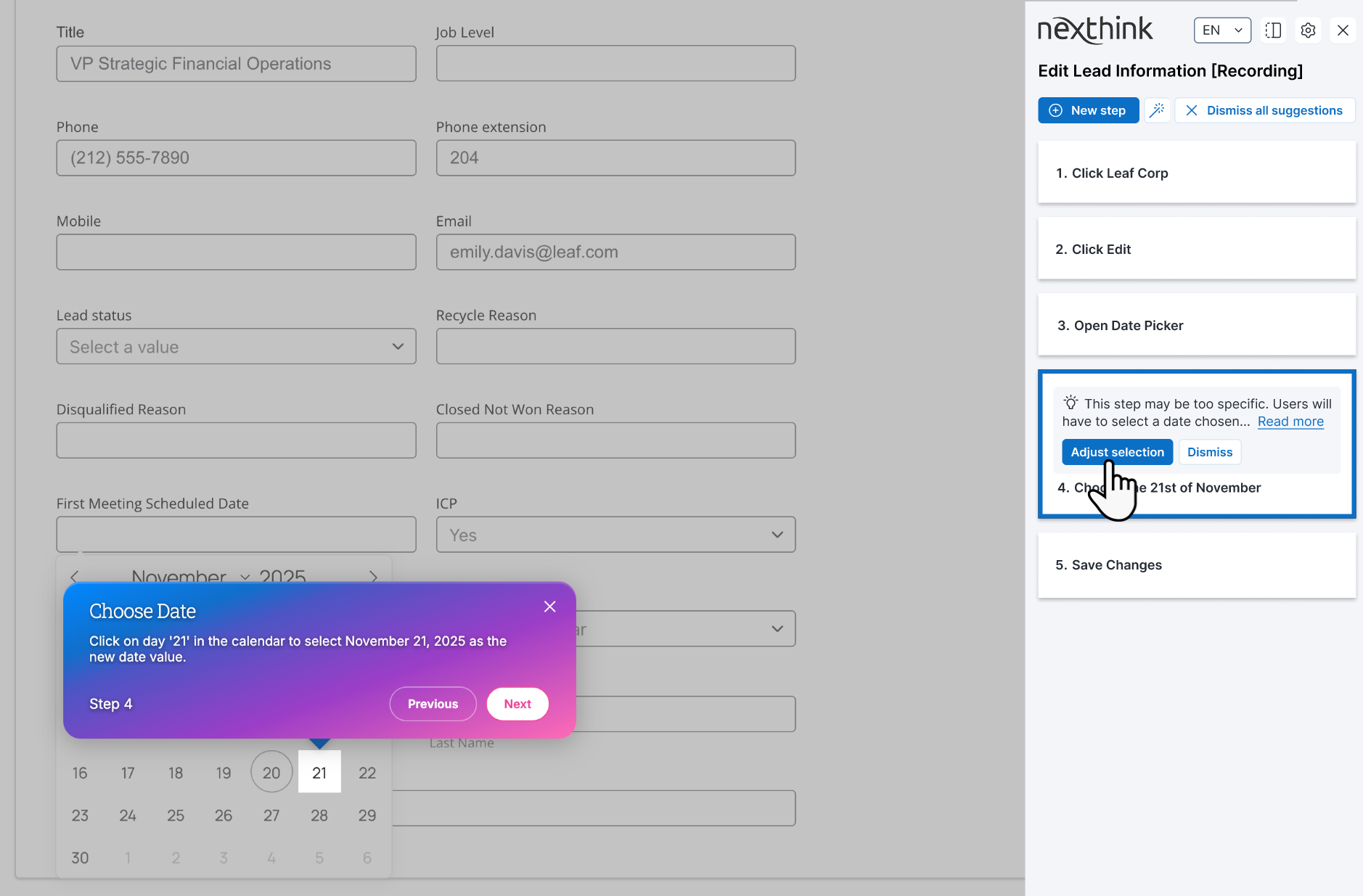Open the Nexthink settings gear
The height and width of the screenshot is (896, 1363).
click(x=1308, y=30)
